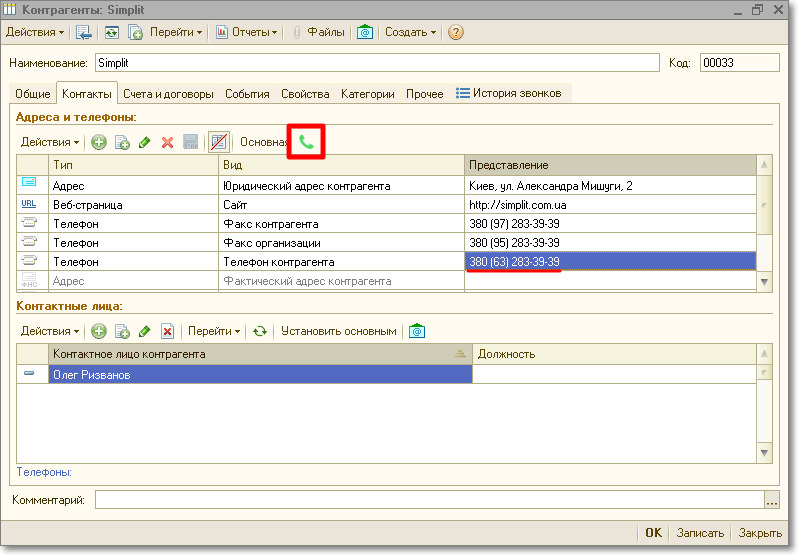Click the help question mark icon
This screenshot has height=555, width=798.
[x=456, y=32]
